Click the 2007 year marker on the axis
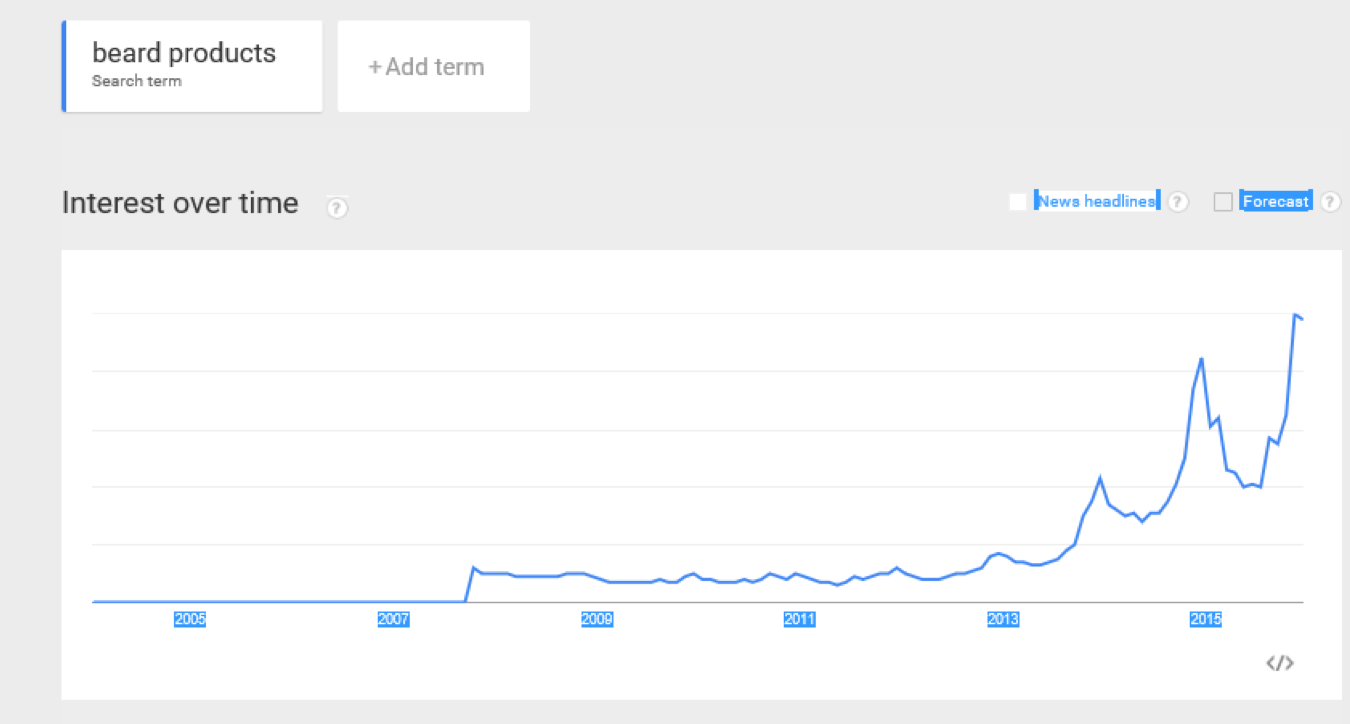This screenshot has height=724, width=1350. (x=393, y=619)
